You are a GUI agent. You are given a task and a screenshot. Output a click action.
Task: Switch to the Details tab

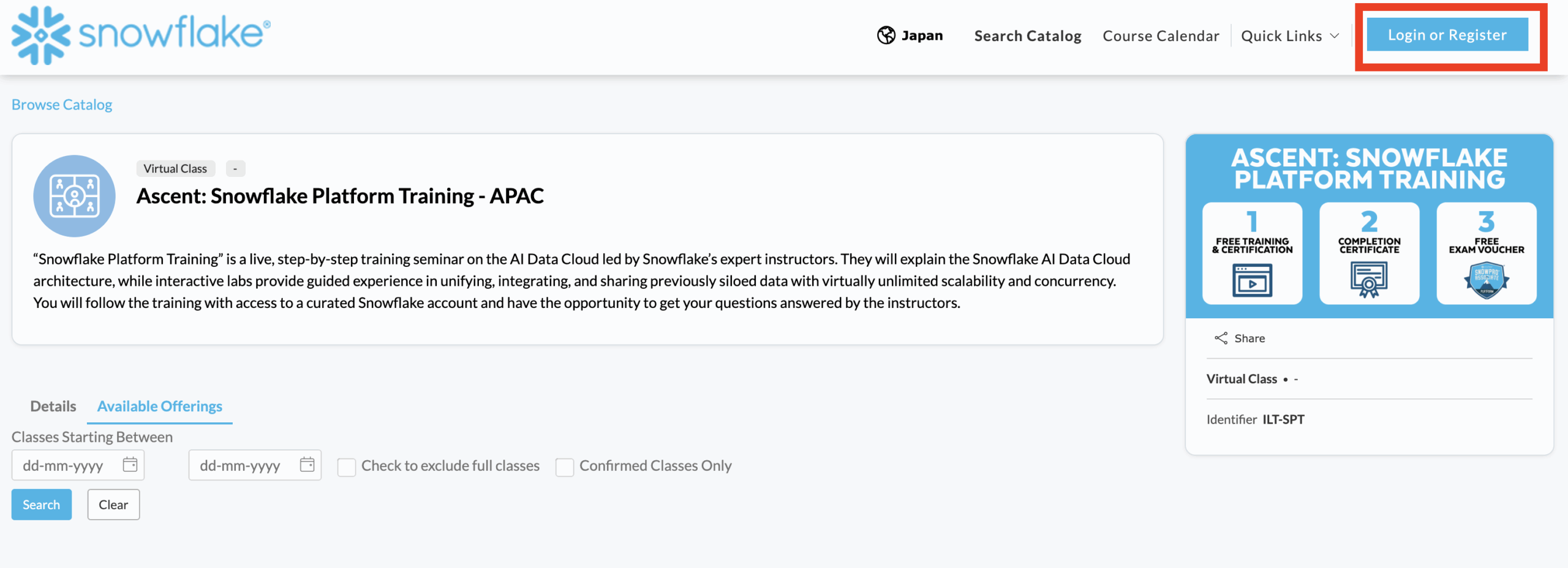click(53, 406)
